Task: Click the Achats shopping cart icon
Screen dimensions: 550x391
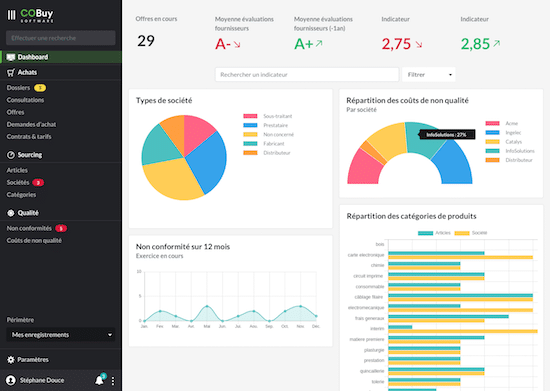Action: point(11,73)
